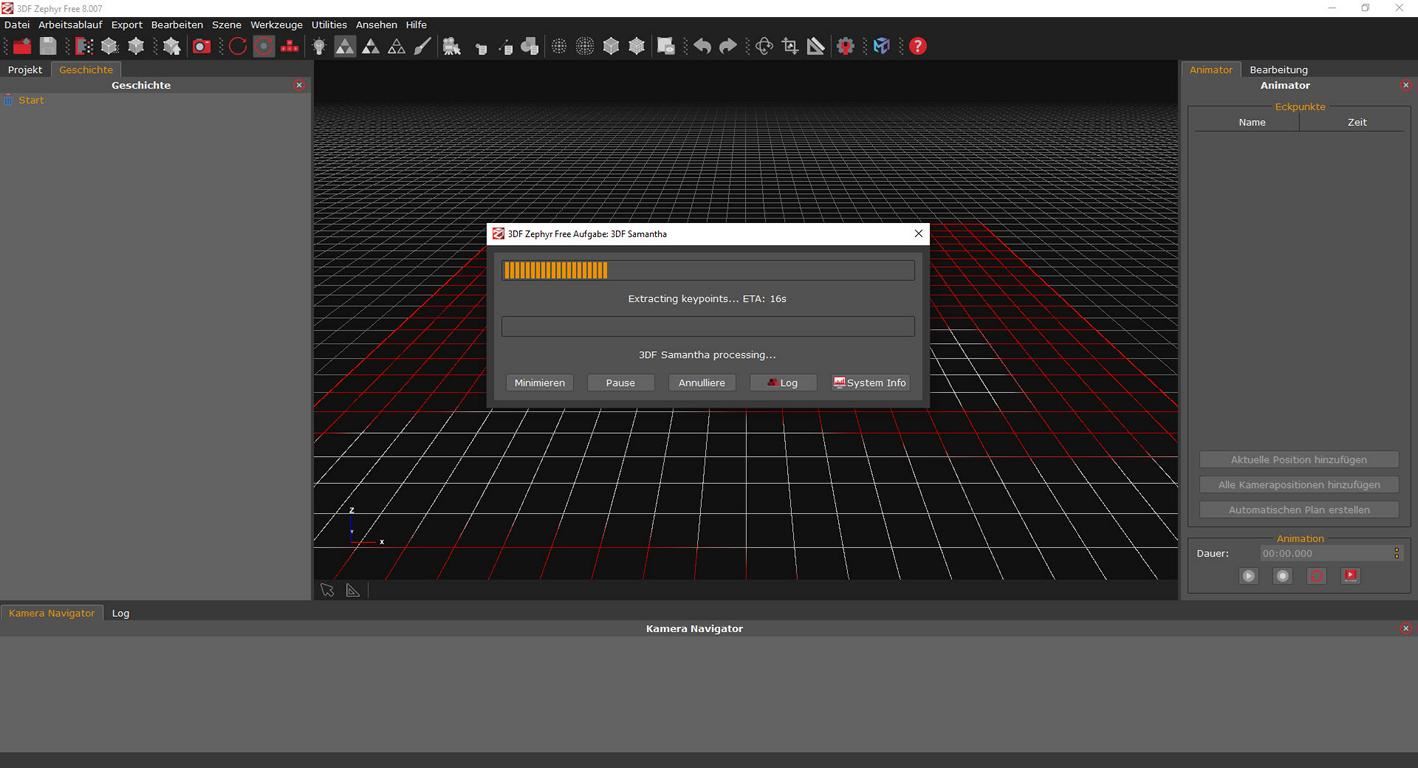Viewport: 1418px width, 768px height.
Task: Switch to the Geschichte tab
Action: point(86,70)
